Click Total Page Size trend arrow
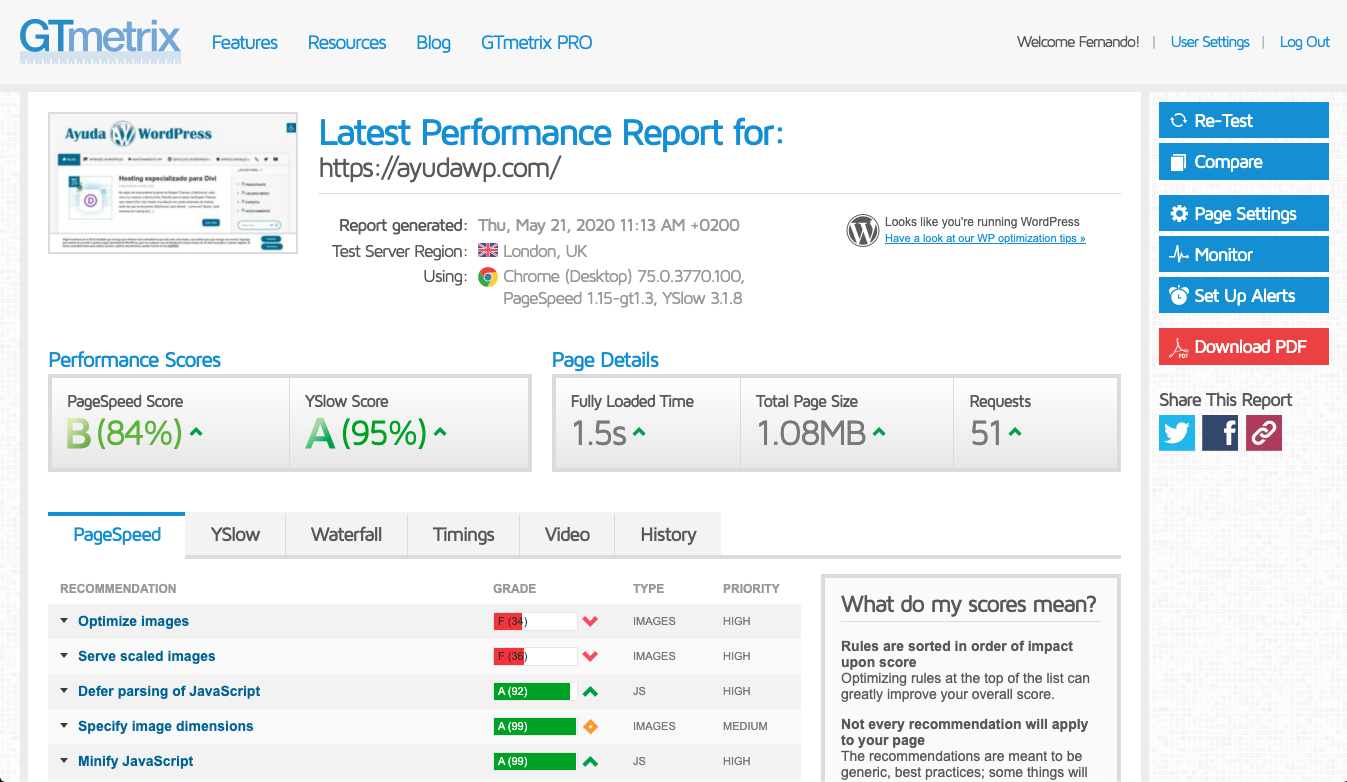 point(878,433)
